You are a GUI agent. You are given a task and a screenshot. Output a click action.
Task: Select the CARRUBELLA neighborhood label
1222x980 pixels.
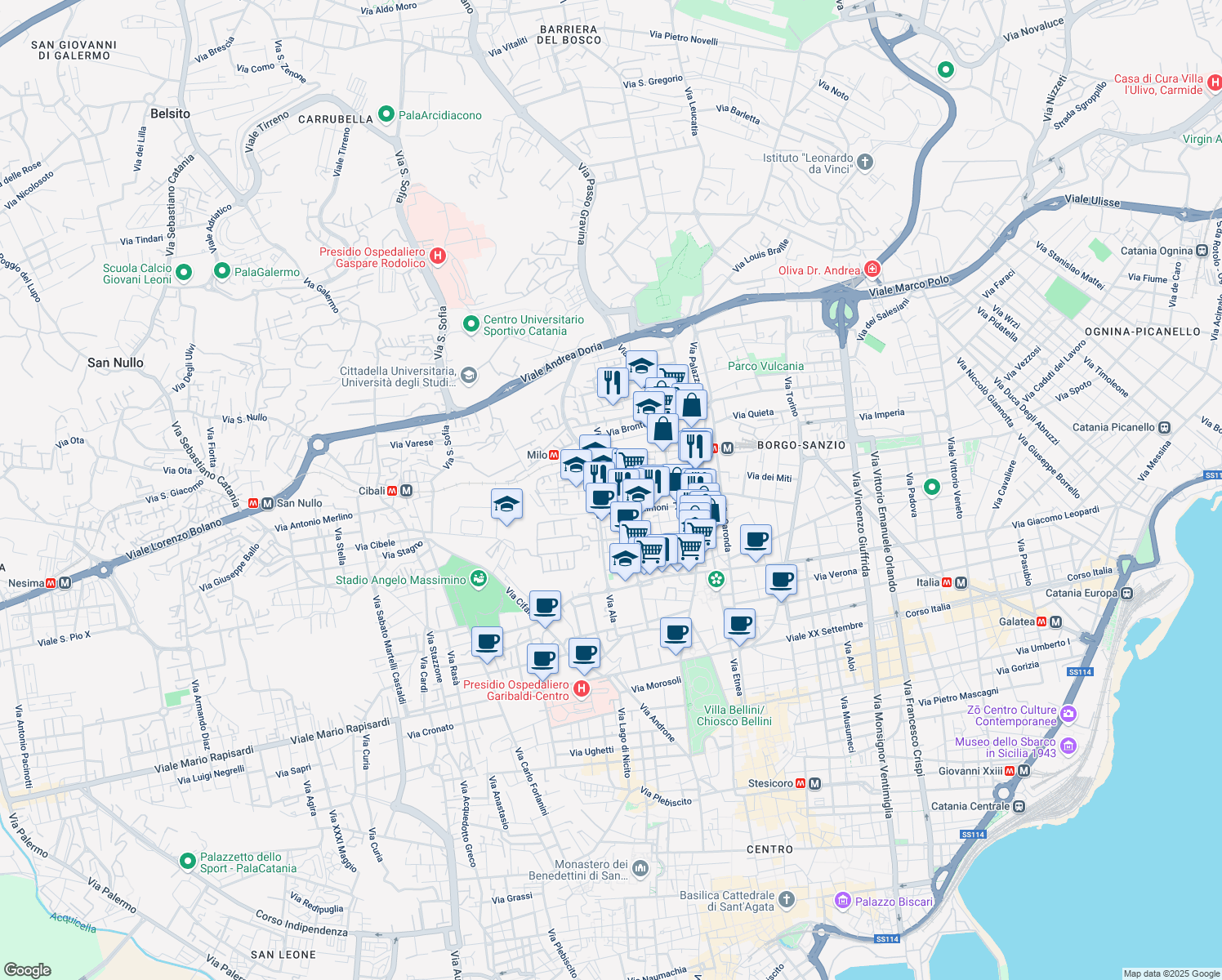click(x=336, y=119)
